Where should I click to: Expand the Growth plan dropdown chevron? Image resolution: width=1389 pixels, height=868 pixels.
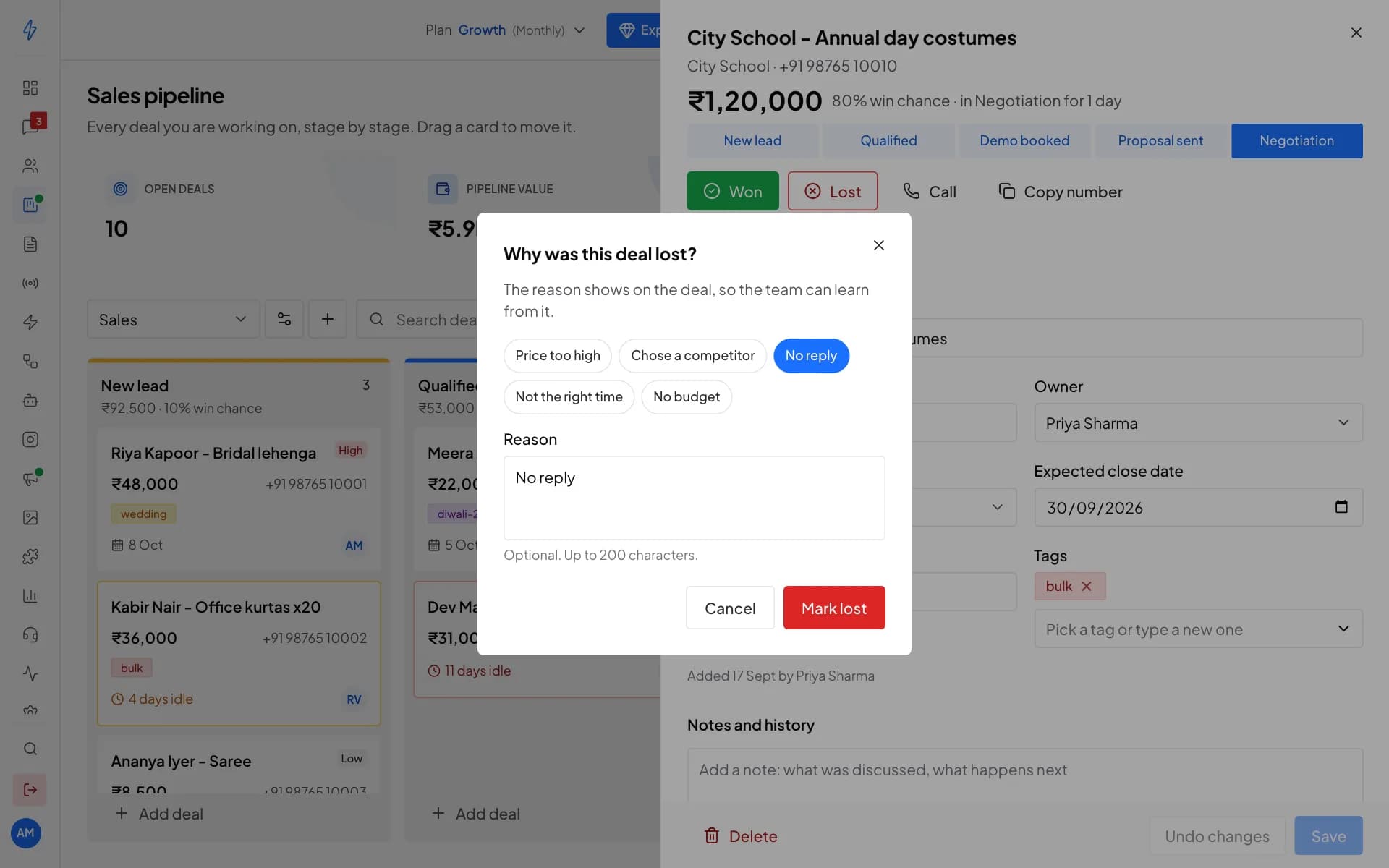pos(579,30)
